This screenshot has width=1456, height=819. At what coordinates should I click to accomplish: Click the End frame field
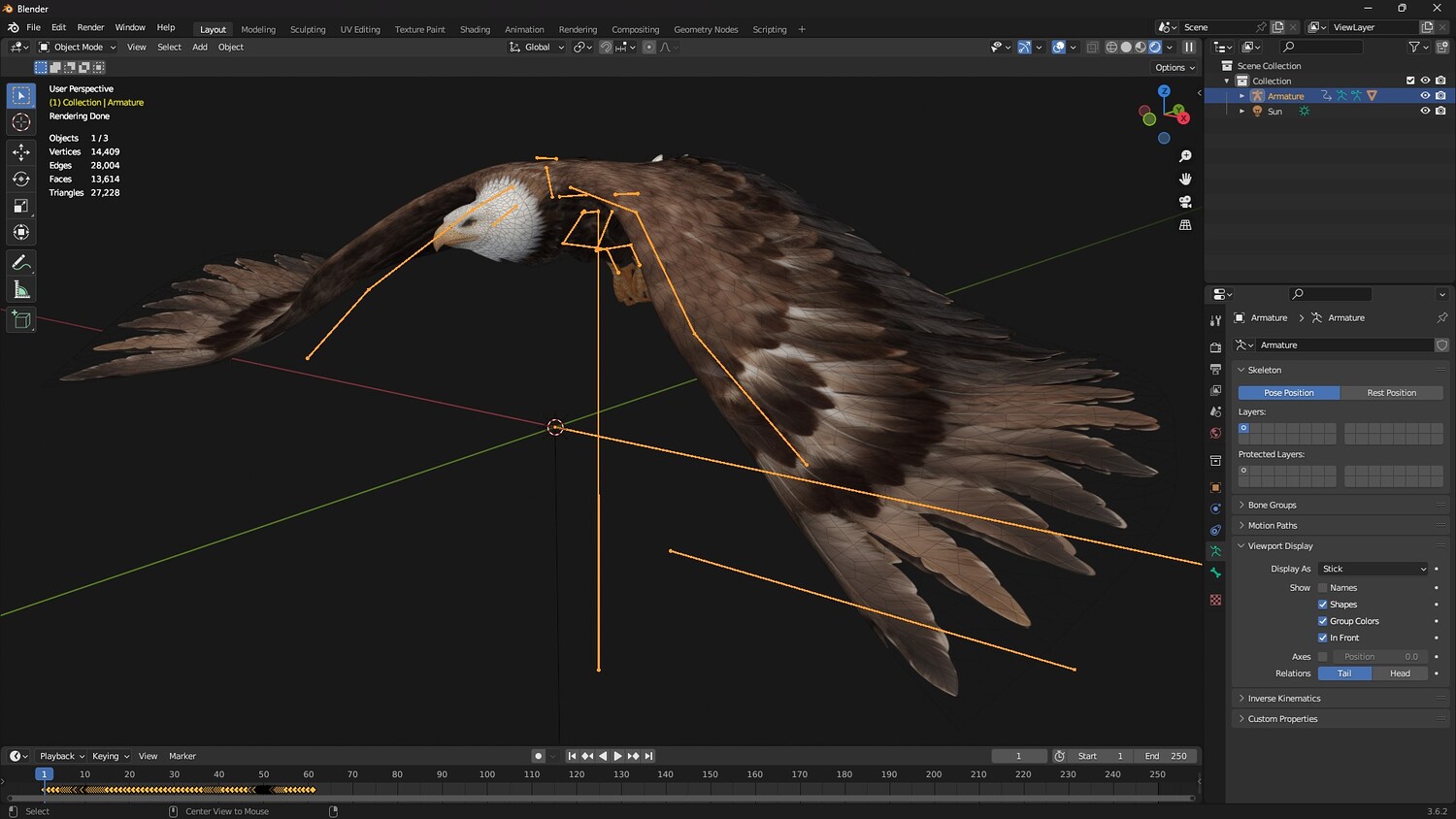point(1167,756)
